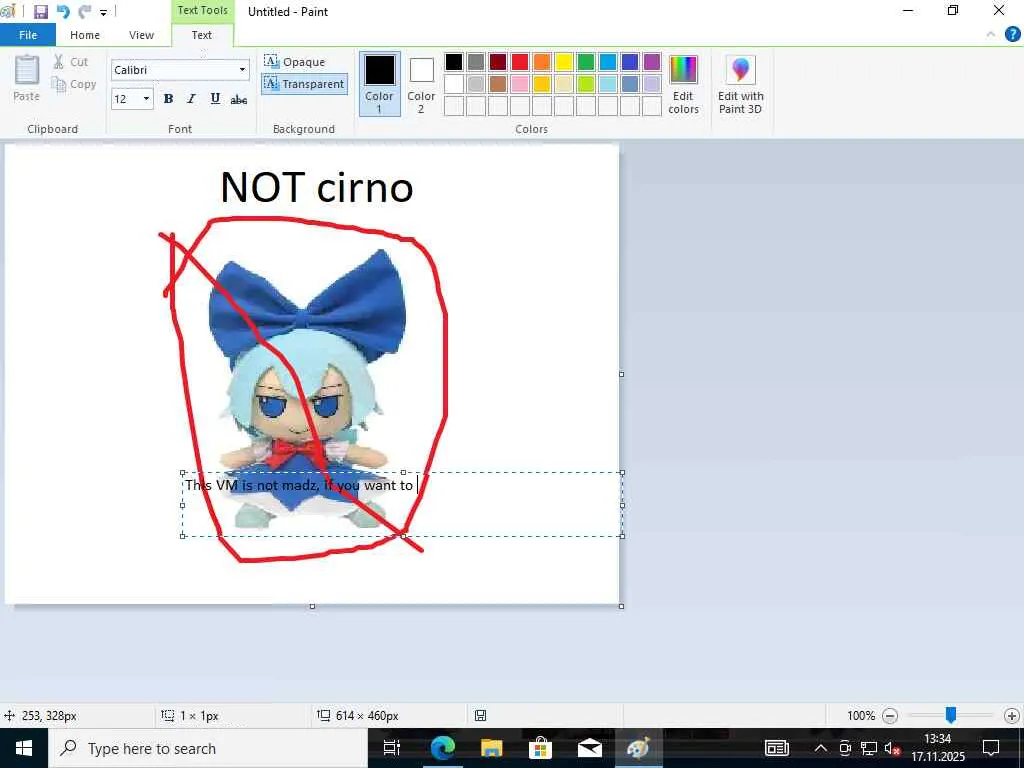This screenshot has height=768, width=1024.
Task: Open the Edit colors dialog
Action: (683, 84)
